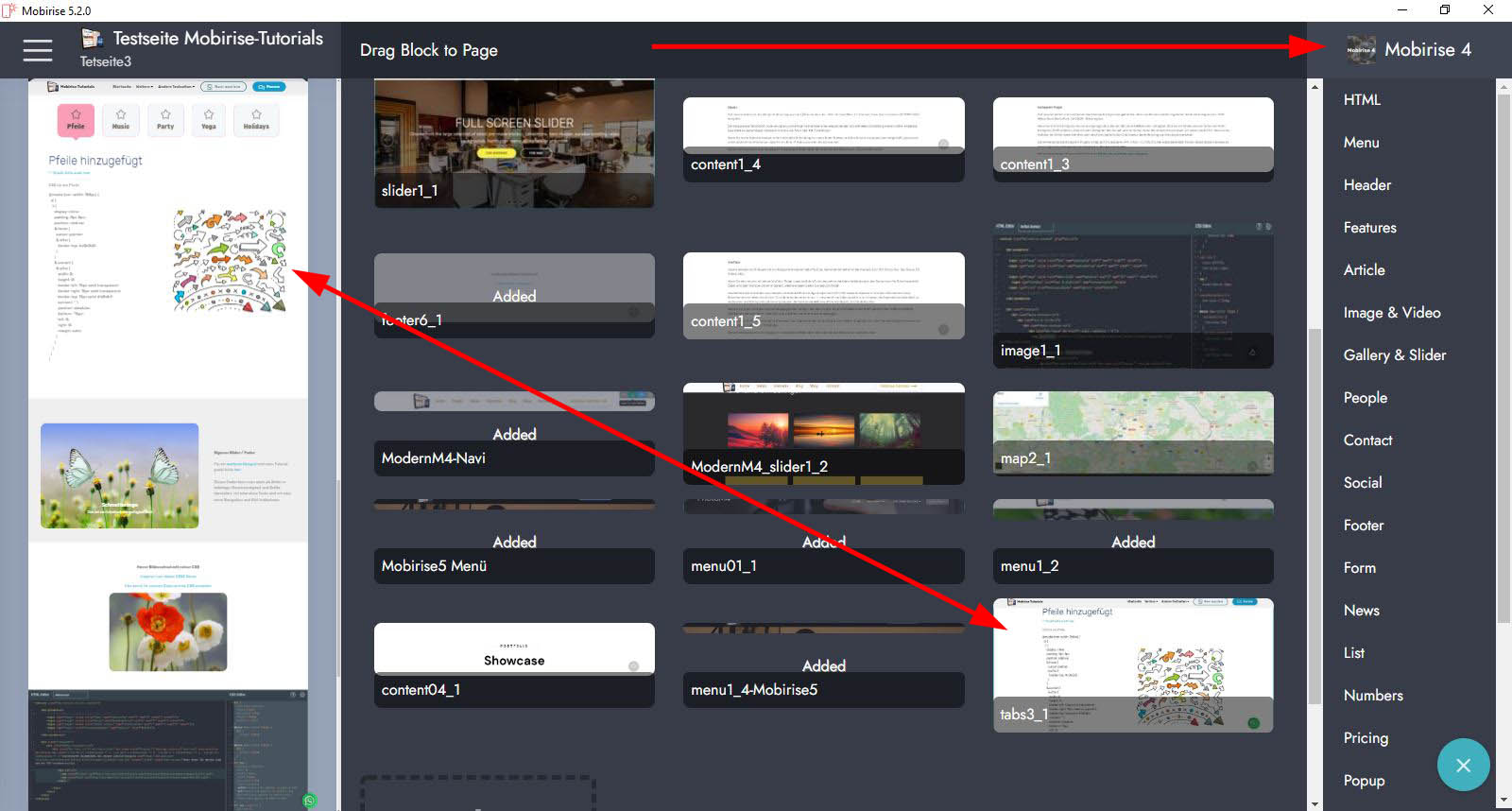Open the Header block category
The width and height of the screenshot is (1512, 811).
(x=1366, y=184)
